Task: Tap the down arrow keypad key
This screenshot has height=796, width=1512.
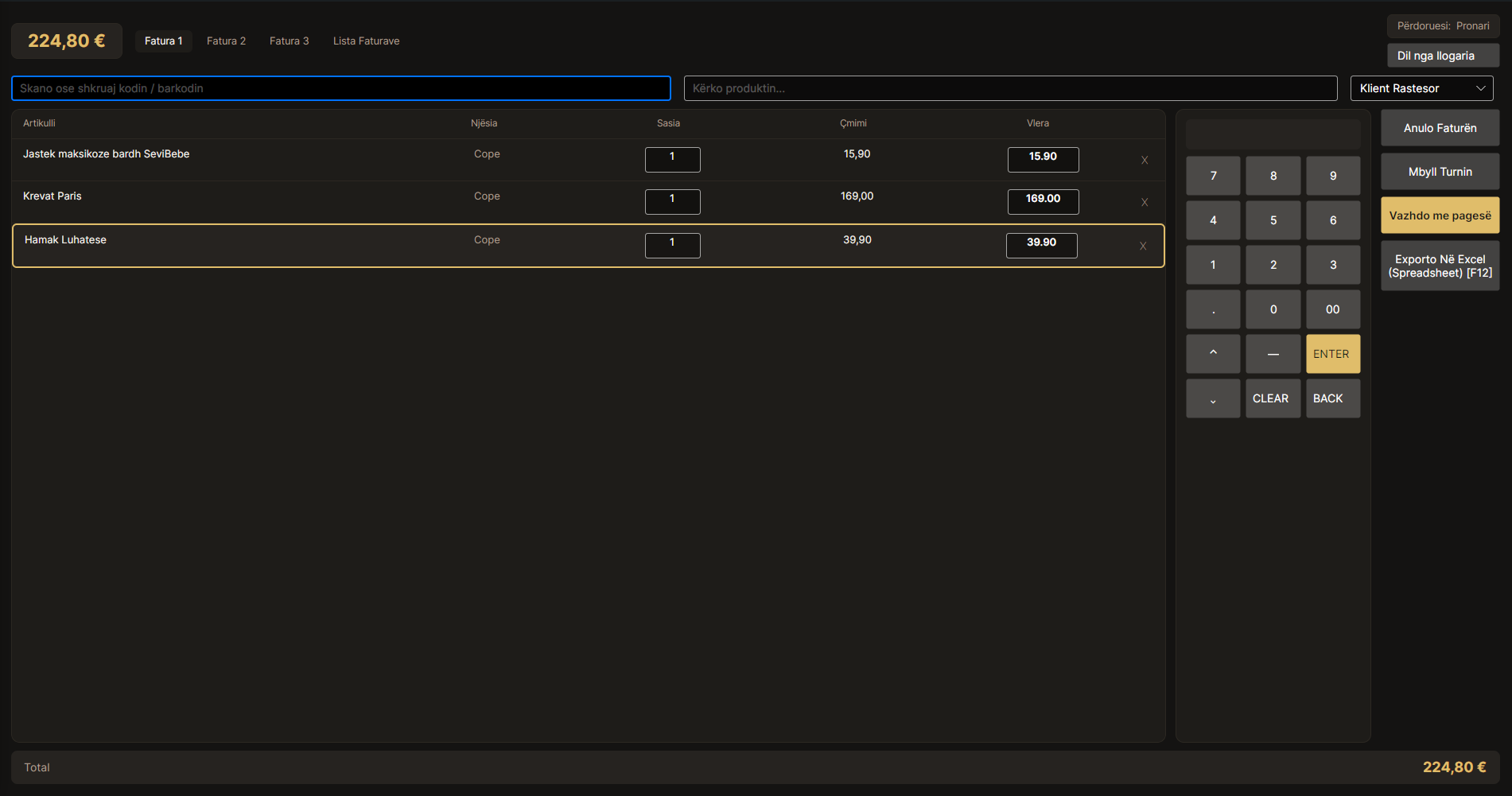Action: click(x=1213, y=398)
